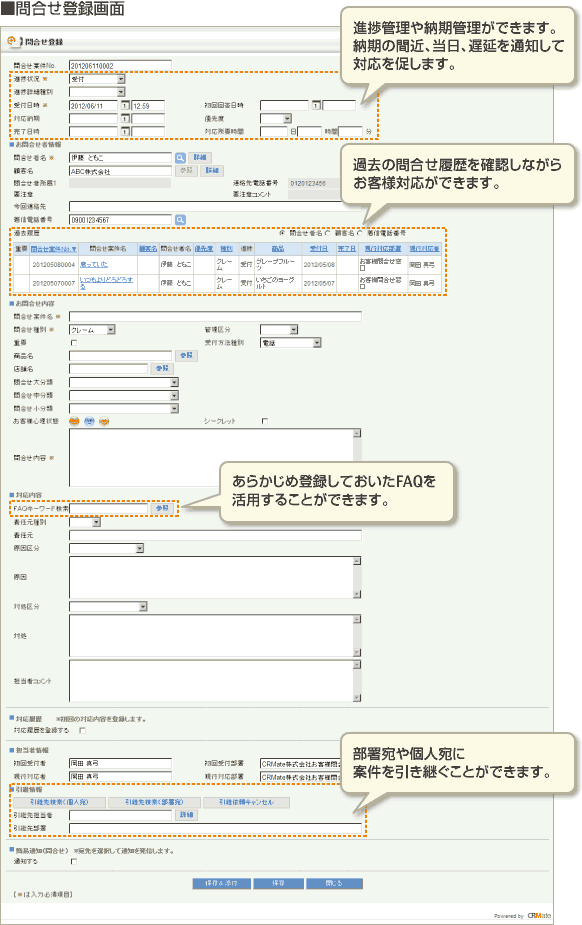582x925 pixels.
Task: Click magnifier icon beside incoming phone 09001234567
Action: tap(180, 219)
